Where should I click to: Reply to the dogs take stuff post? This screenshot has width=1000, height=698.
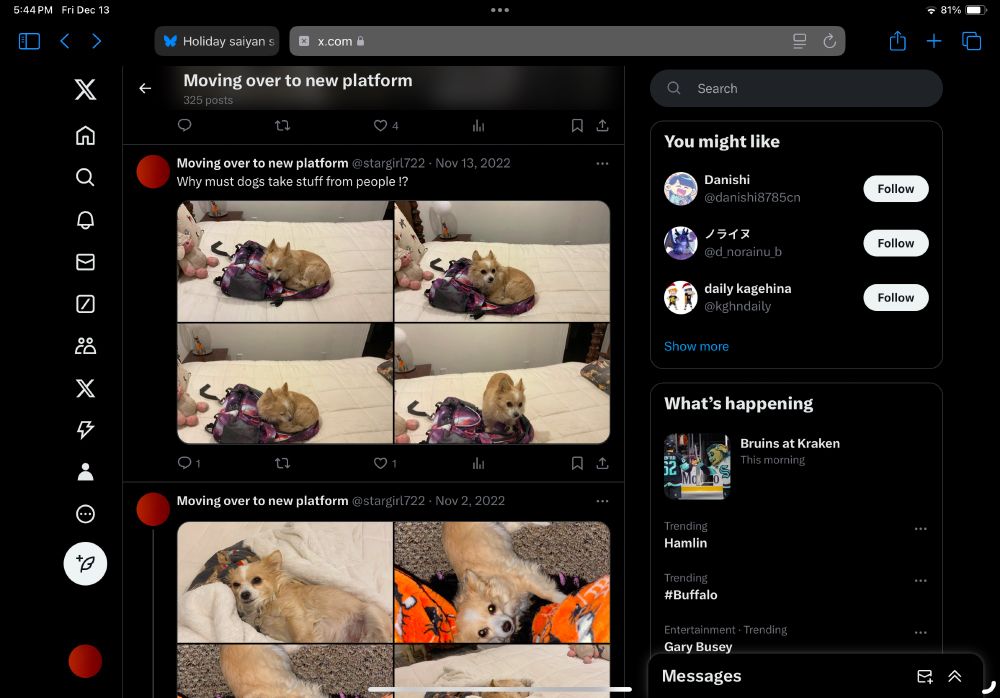coord(184,463)
